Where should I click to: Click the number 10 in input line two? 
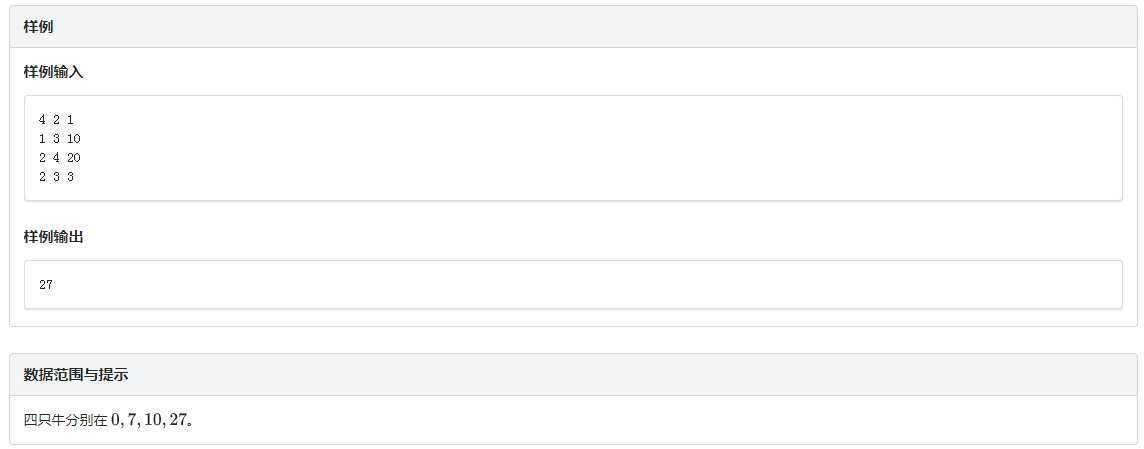click(73, 139)
